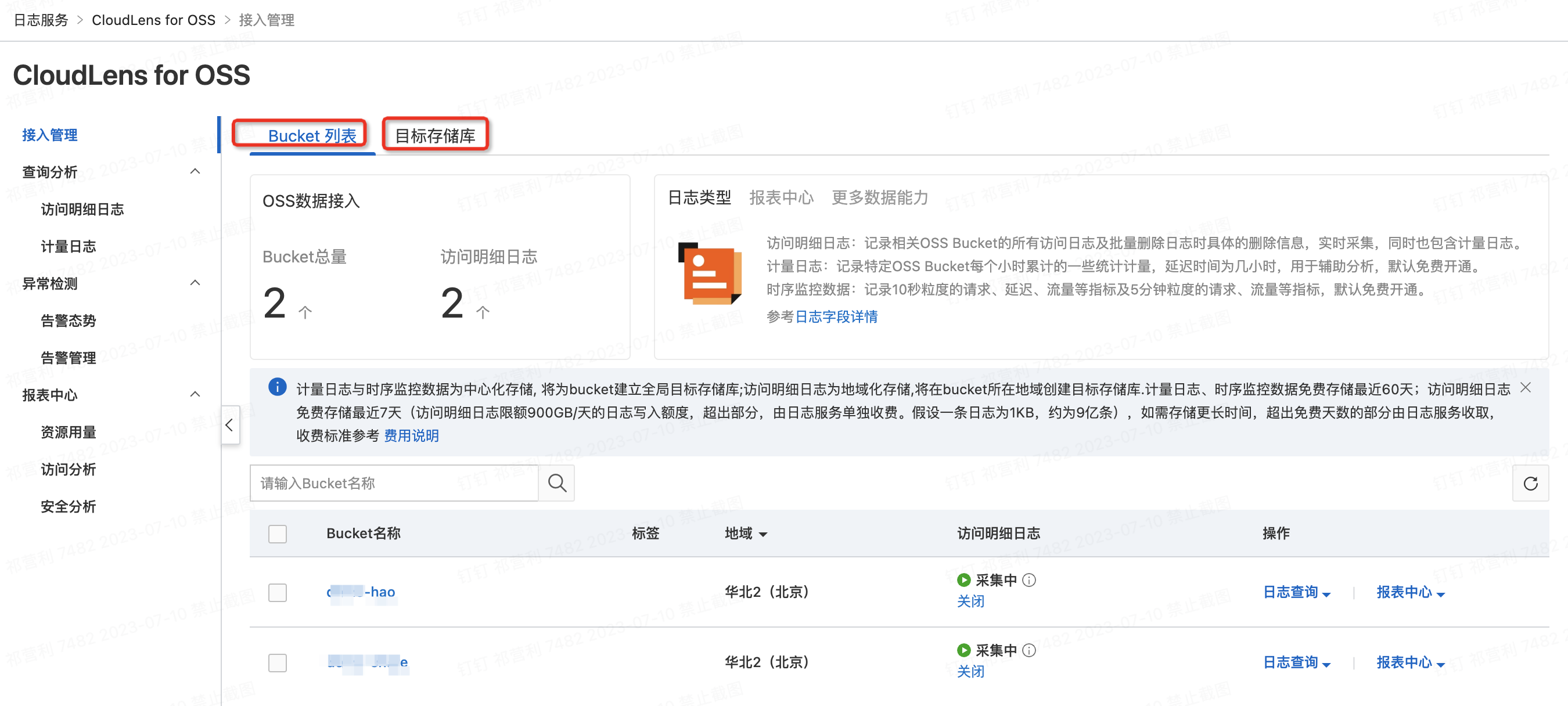Check the box for the -hao bucket row
This screenshot has width=1568, height=706.
click(278, 592)
